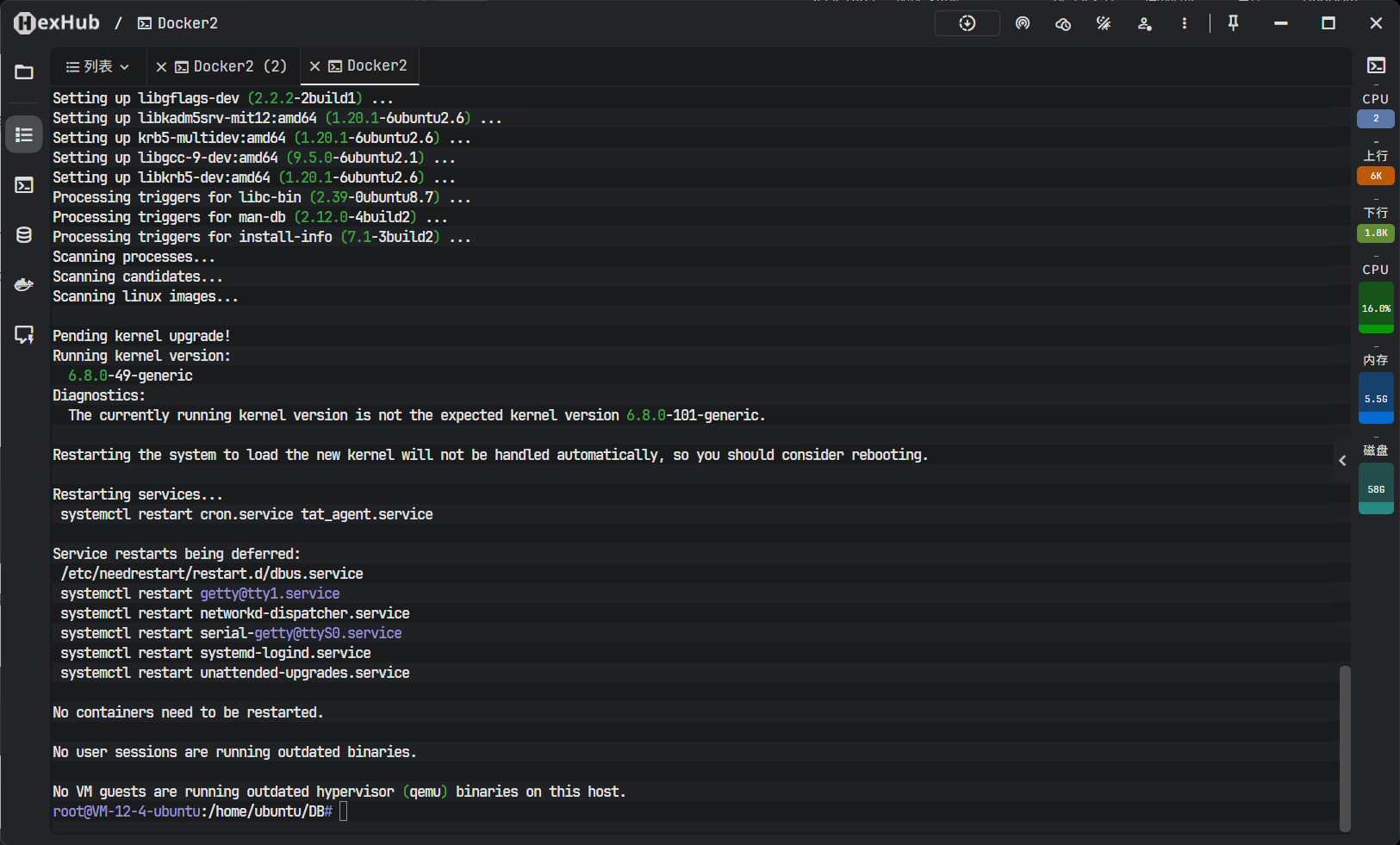1400x845 pixels.
Task: Collapse the right monitoring panel chevron
Action: tap(1342, 461)
